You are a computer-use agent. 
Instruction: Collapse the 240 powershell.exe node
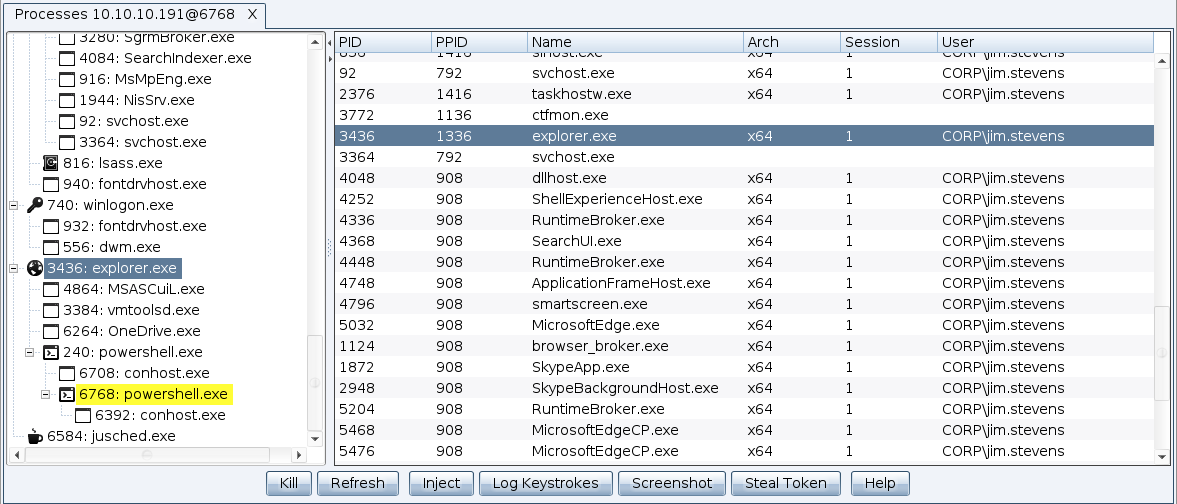(x=30, y=352)
